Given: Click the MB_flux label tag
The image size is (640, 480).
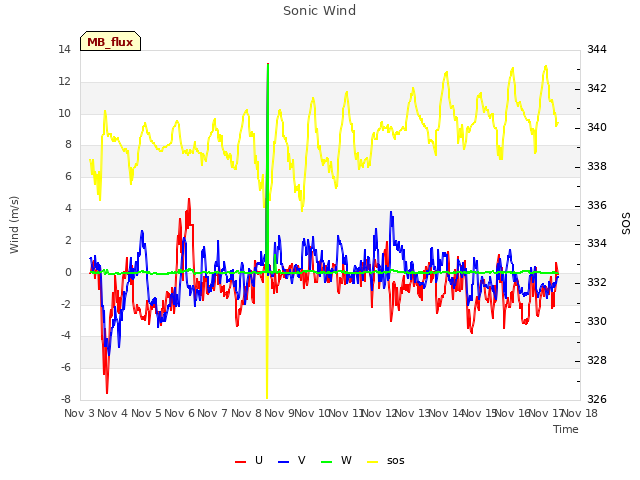Looking at the screenshot, I should (x=110, y=41).
